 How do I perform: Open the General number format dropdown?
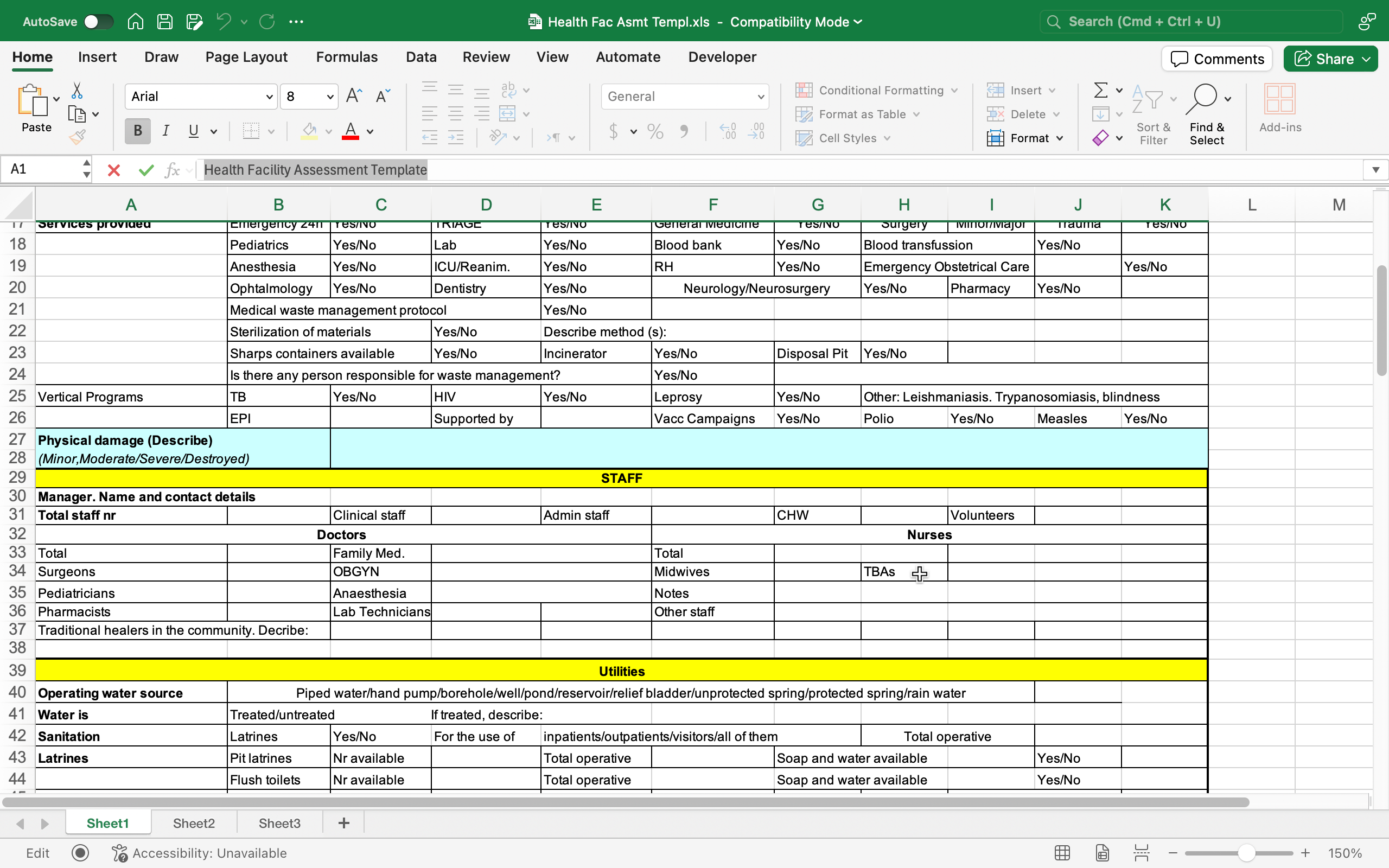(685, 97)
